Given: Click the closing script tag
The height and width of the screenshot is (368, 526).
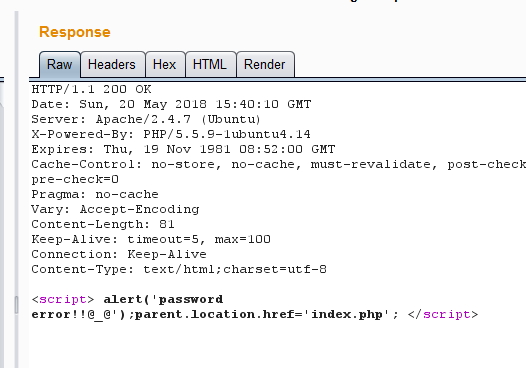Looking at the screenshot, I should (x=443, y=315).
